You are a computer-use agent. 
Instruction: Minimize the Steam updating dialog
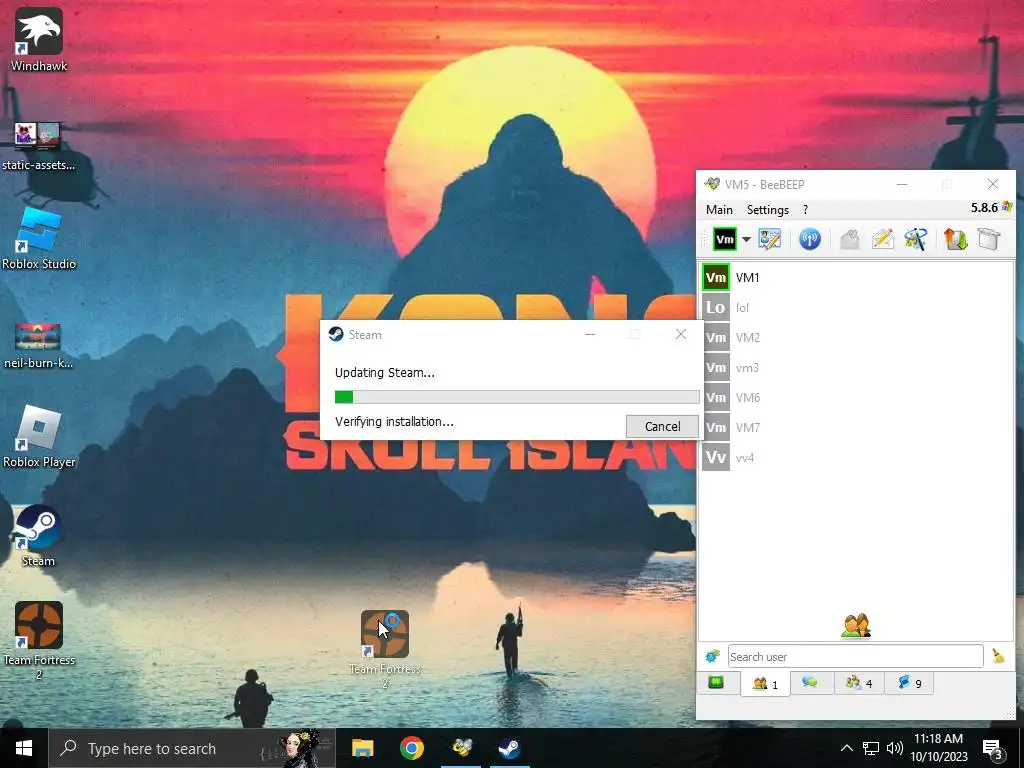590,334
